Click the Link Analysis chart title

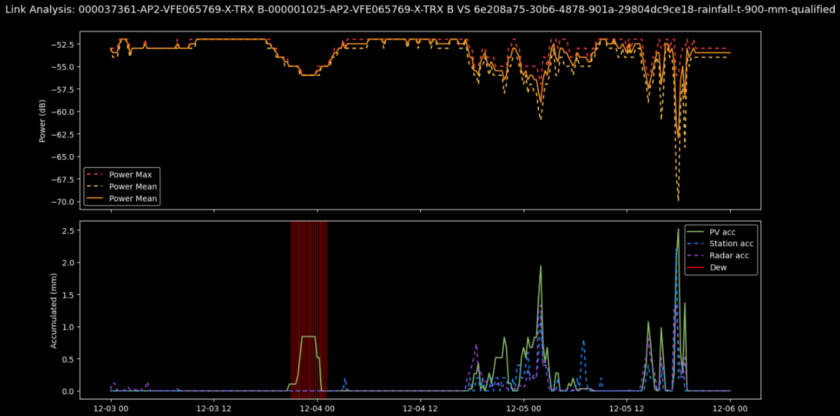tap(419, 10)
